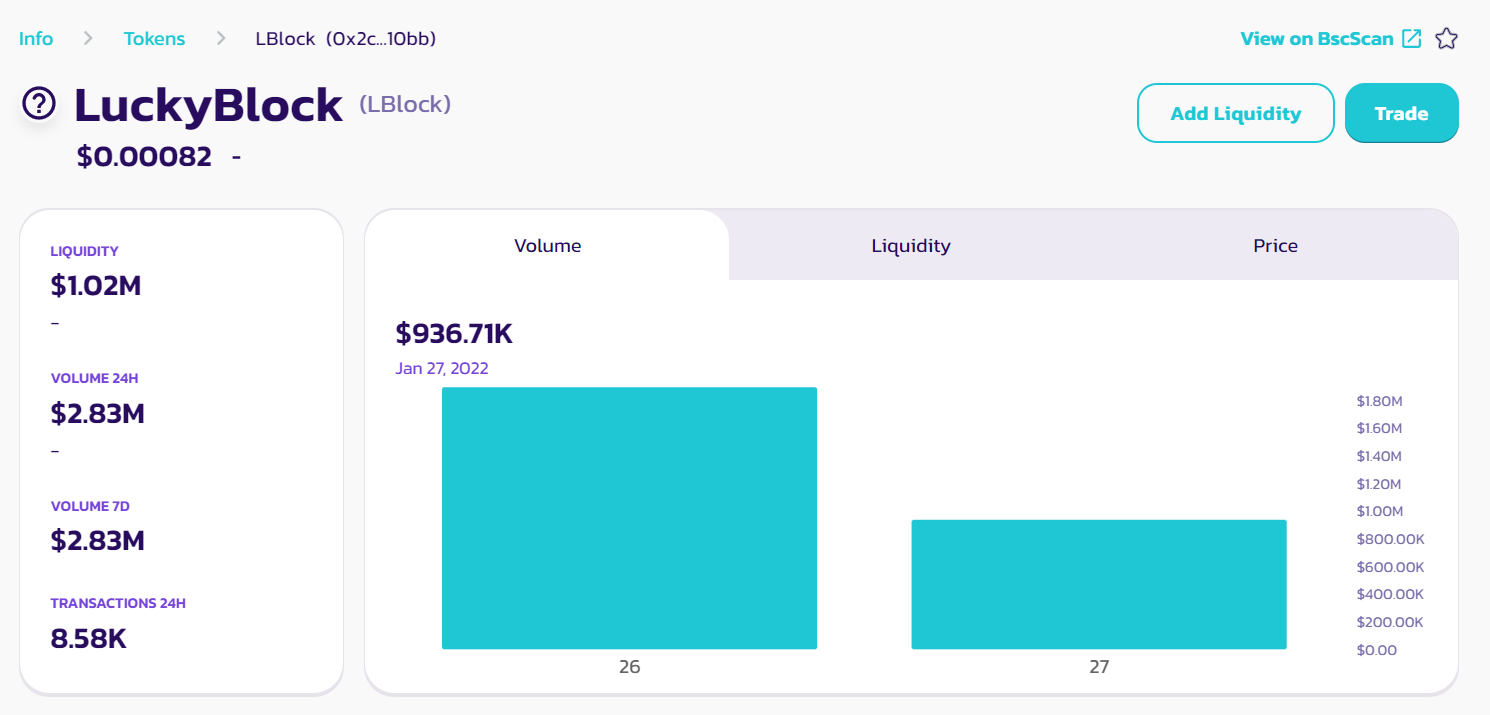Open the Price chart tab
The width and height of the screenshot is (1490, 715).
click(x=1275, y=245)
